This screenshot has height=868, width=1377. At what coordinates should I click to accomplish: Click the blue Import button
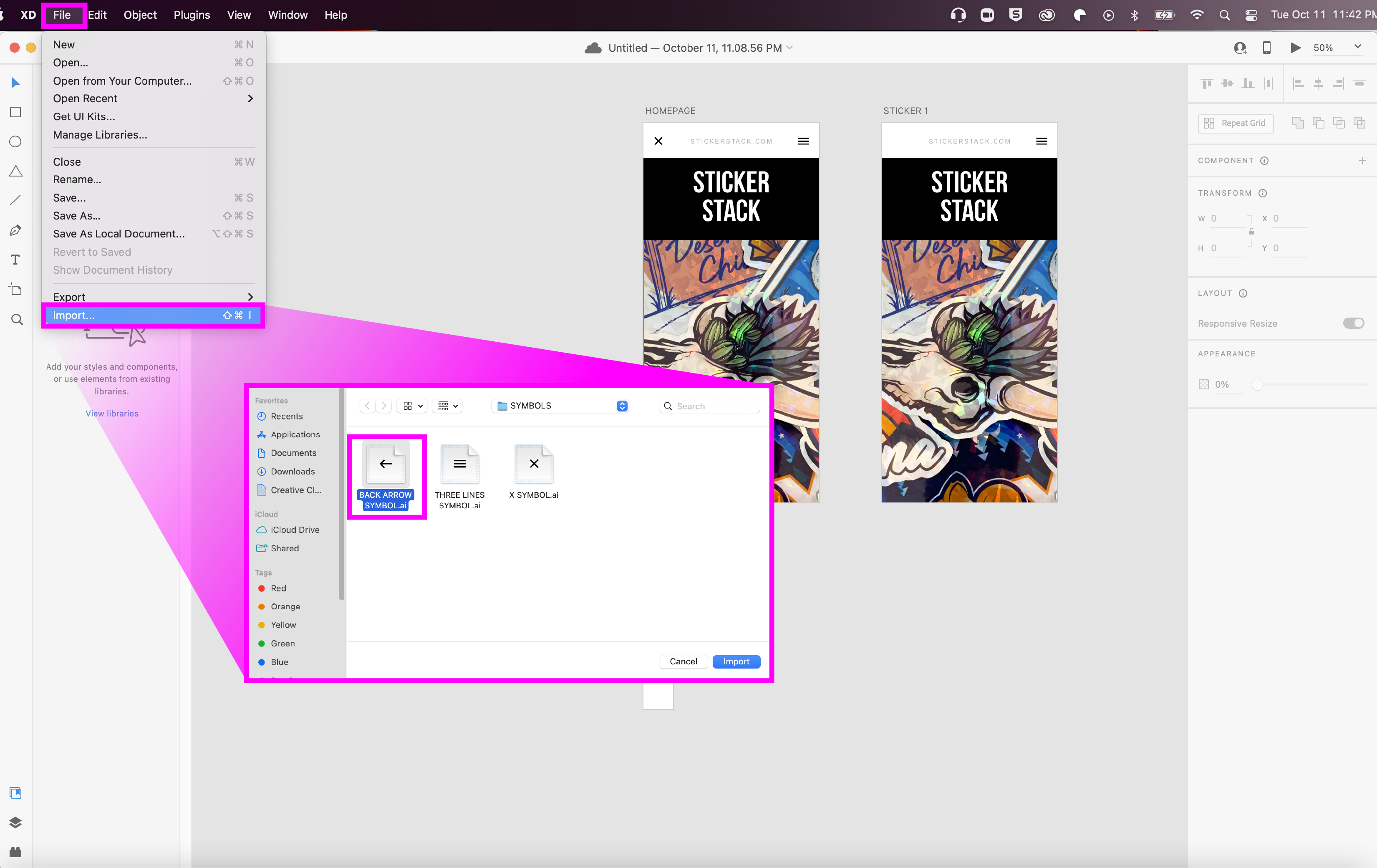pos(736,661)
